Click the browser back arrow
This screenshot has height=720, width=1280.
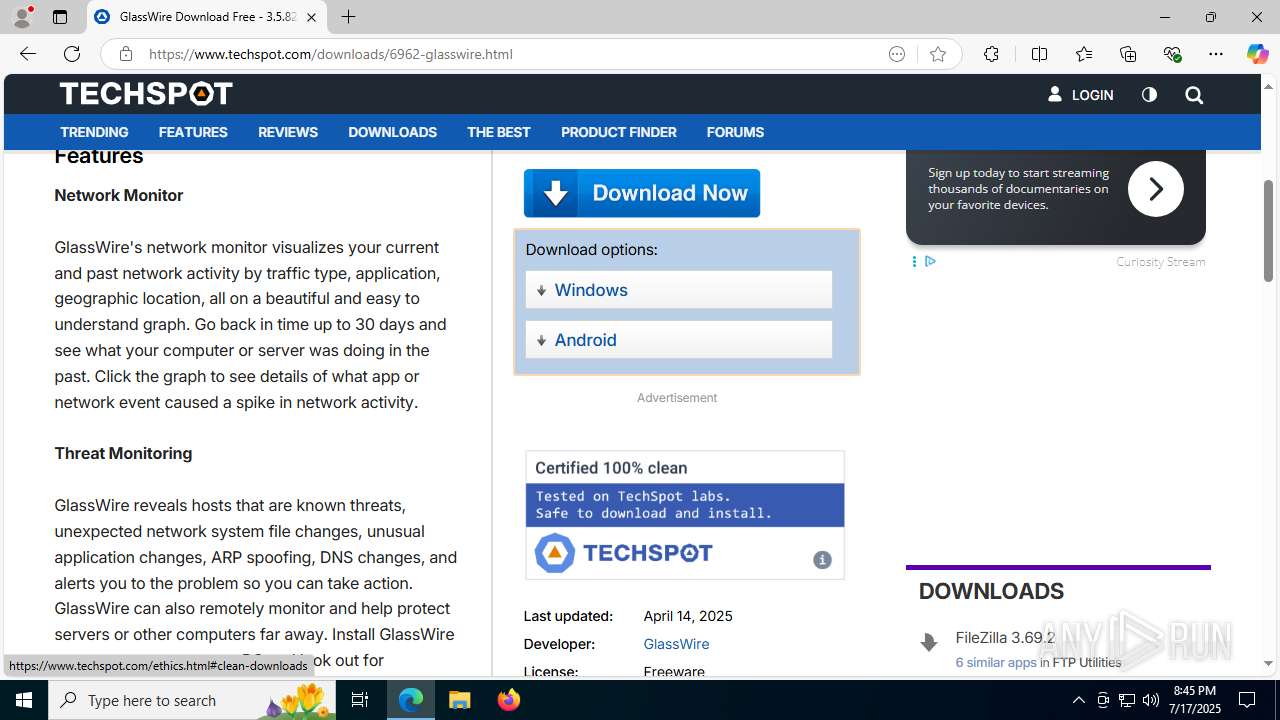[28, 54]
